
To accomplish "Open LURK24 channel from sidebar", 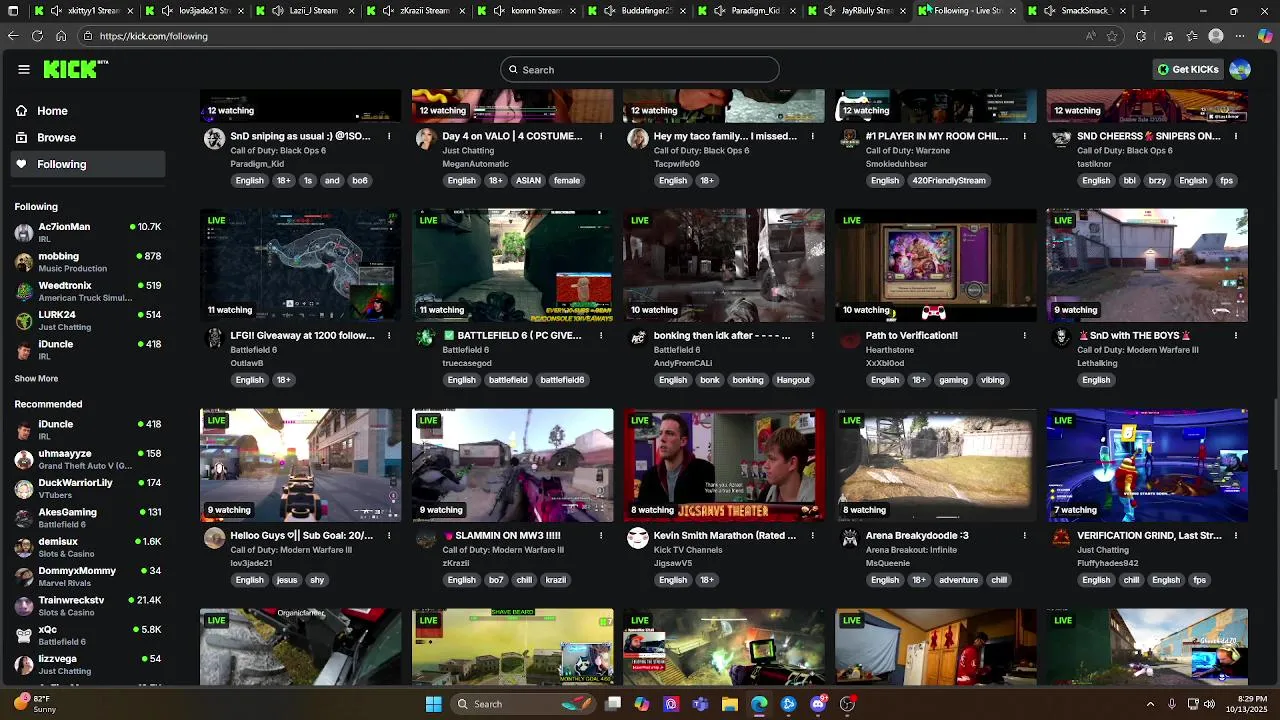I will point(88,321).
